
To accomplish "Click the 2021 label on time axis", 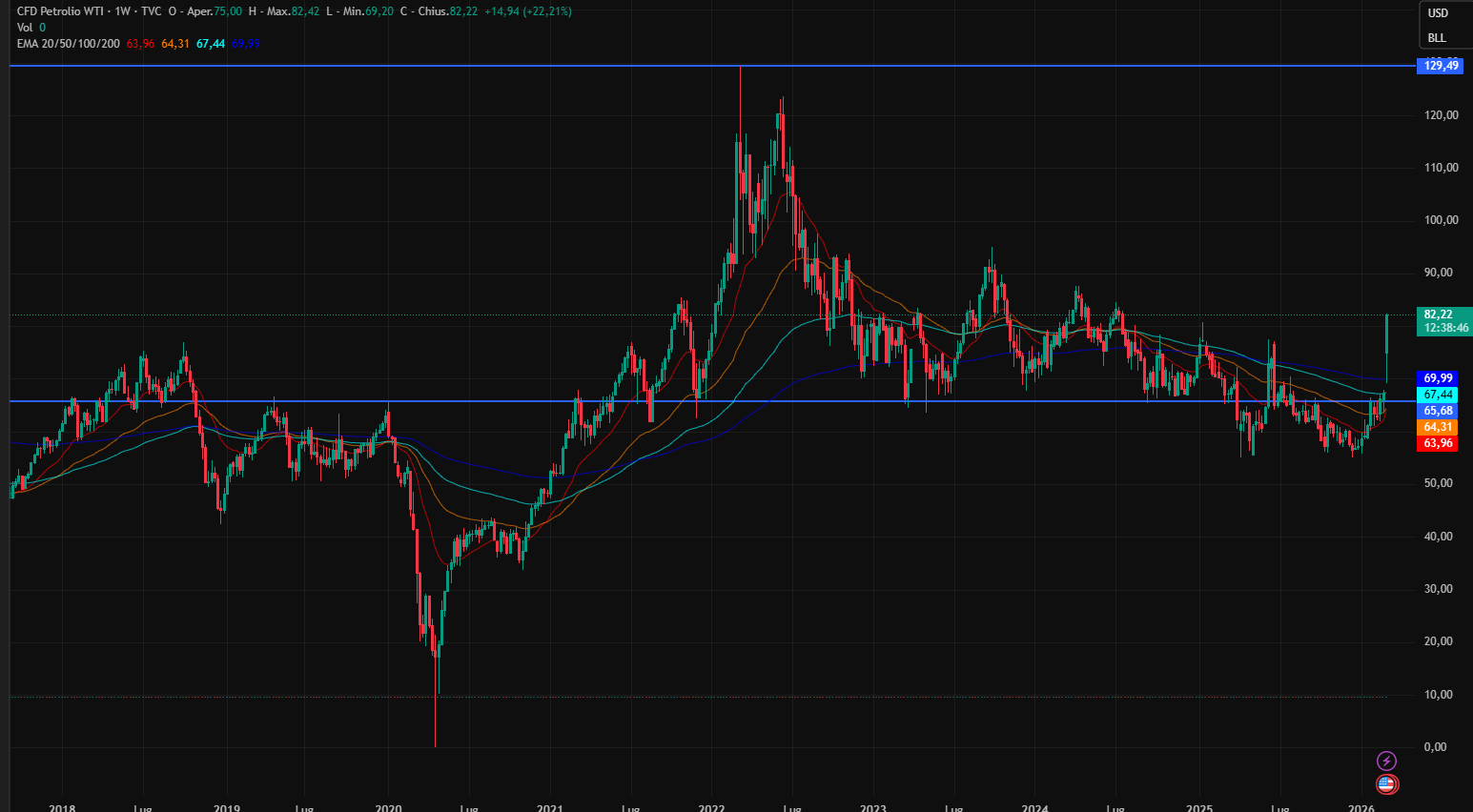I will tap(550, 807).
